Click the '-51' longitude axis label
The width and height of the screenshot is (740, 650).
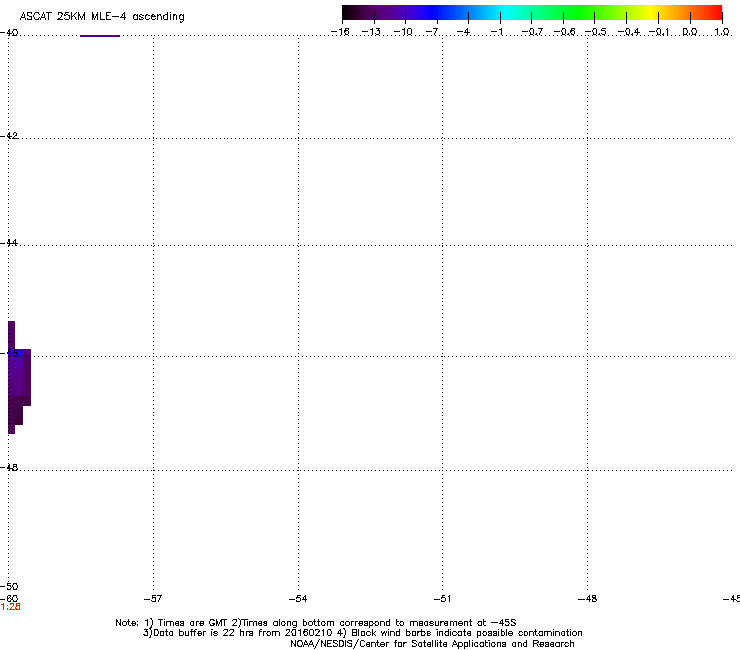tap(442, 599)
